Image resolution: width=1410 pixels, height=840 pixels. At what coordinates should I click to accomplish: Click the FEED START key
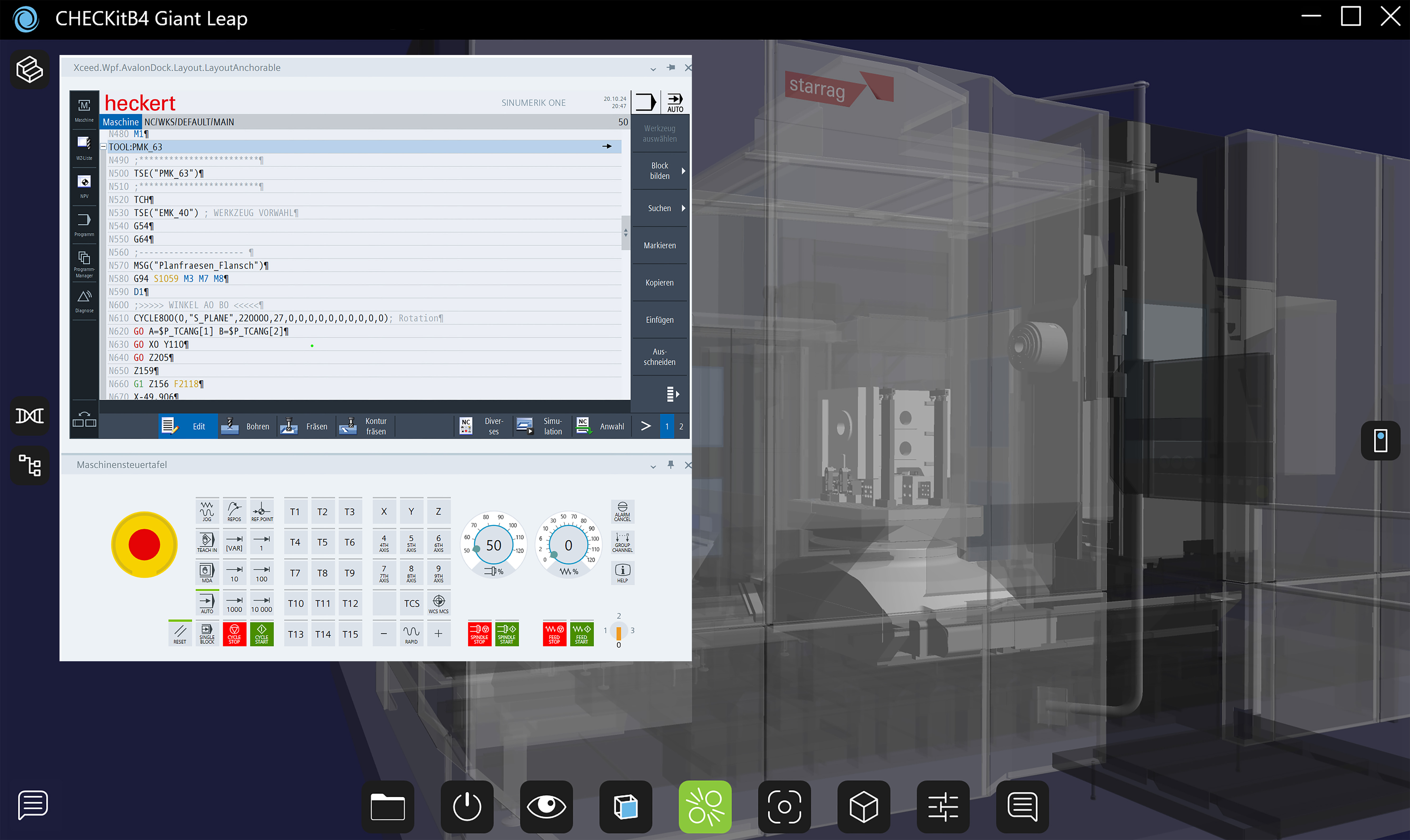pyautogui.click(x=582, y=634)
